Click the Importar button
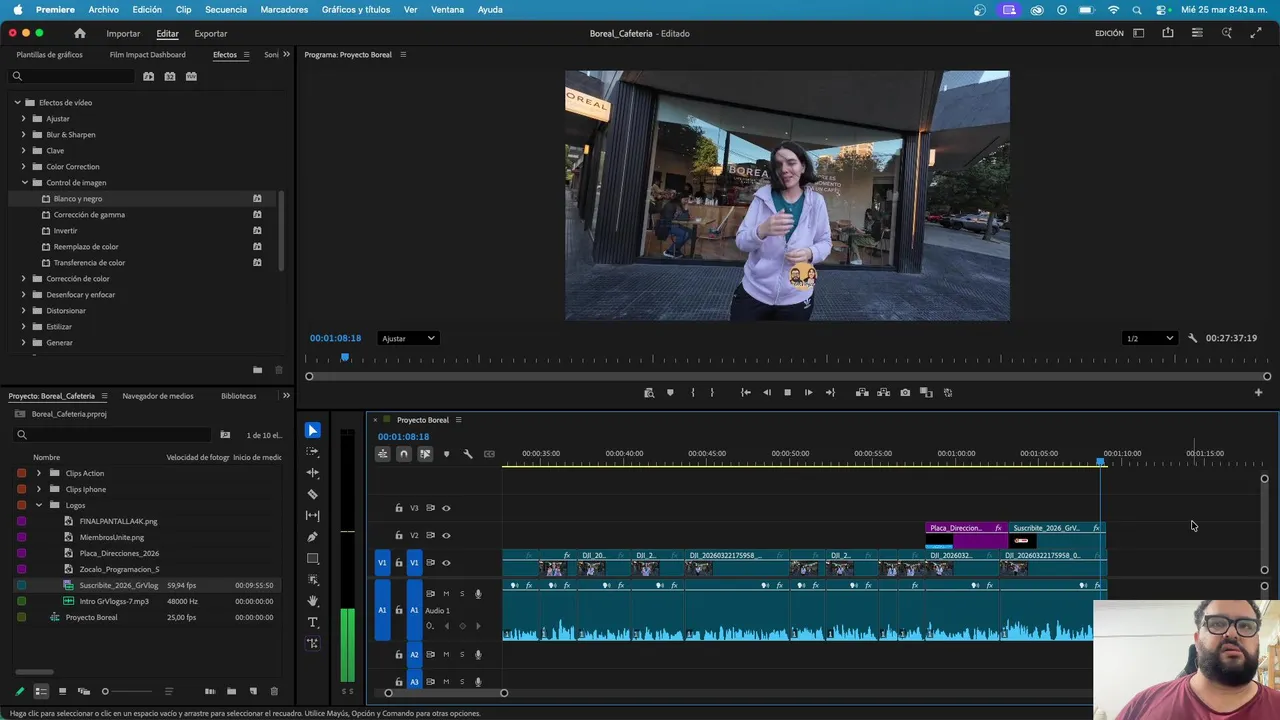 tap(124, 33)
